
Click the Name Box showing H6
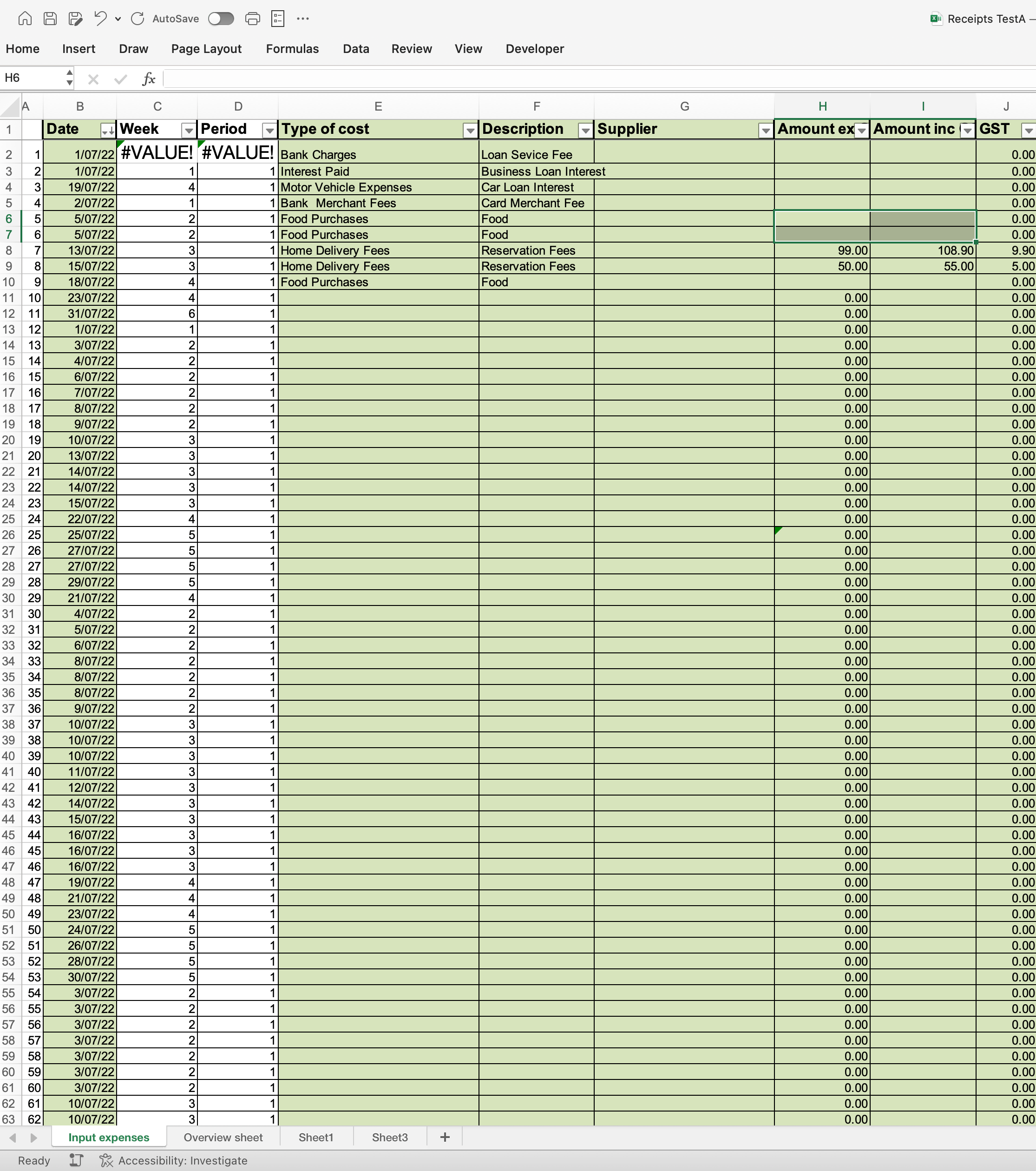click(x=32, y=78)
